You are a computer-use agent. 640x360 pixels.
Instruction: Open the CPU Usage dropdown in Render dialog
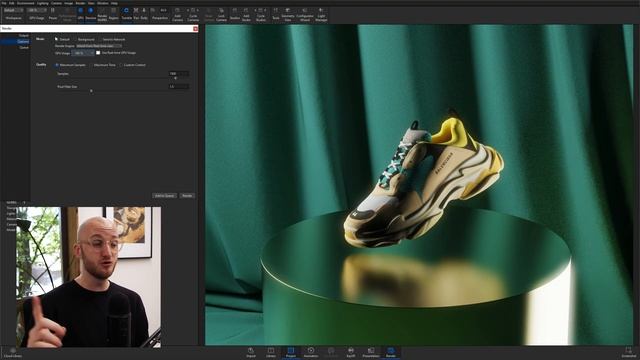83,53
